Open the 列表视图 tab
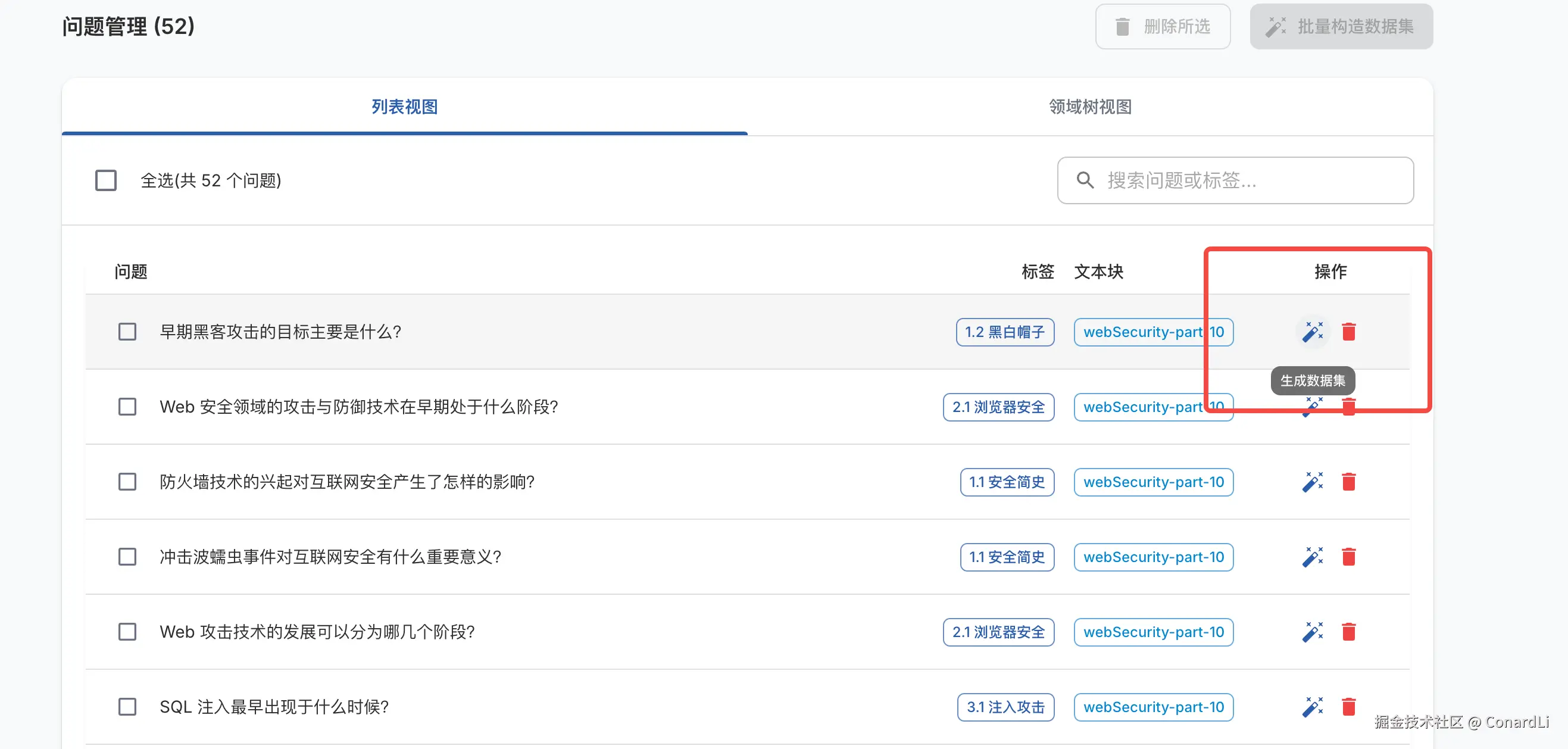Viewport: 1568px width, 749px height. tap(404, 107)
